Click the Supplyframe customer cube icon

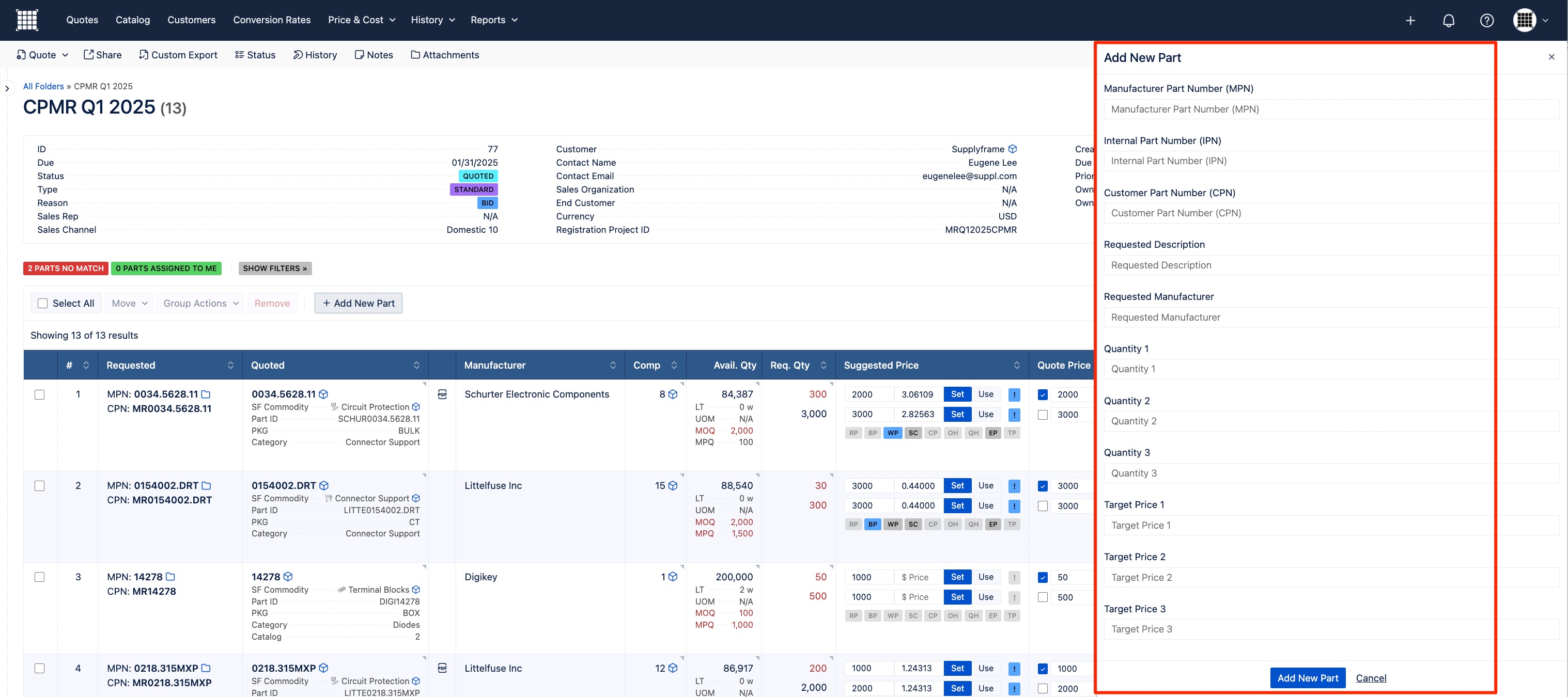click(1013, 149)
